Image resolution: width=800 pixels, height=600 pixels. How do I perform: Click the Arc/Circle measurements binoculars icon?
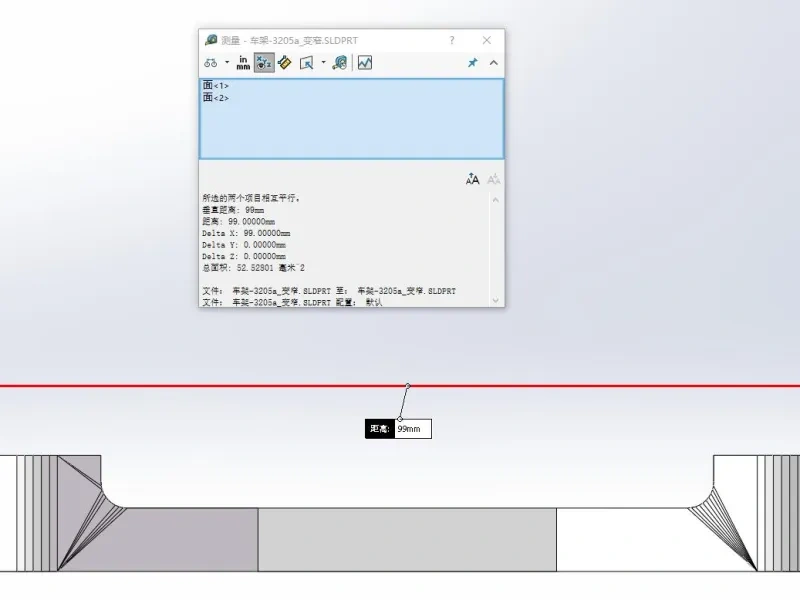coord(211,62)
